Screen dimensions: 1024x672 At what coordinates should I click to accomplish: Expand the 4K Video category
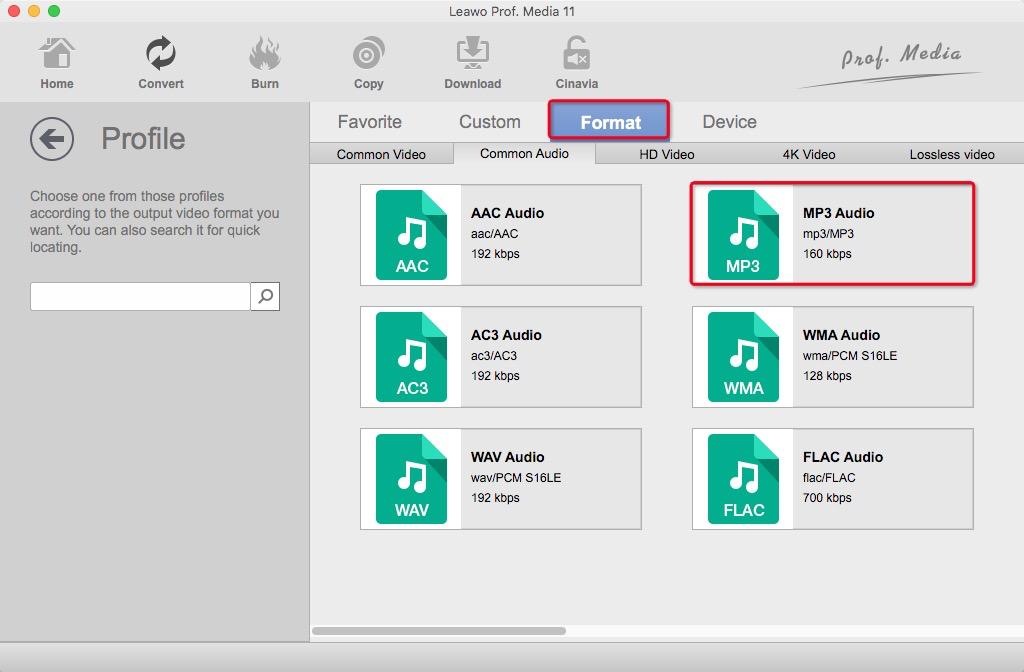pos(807,154)
